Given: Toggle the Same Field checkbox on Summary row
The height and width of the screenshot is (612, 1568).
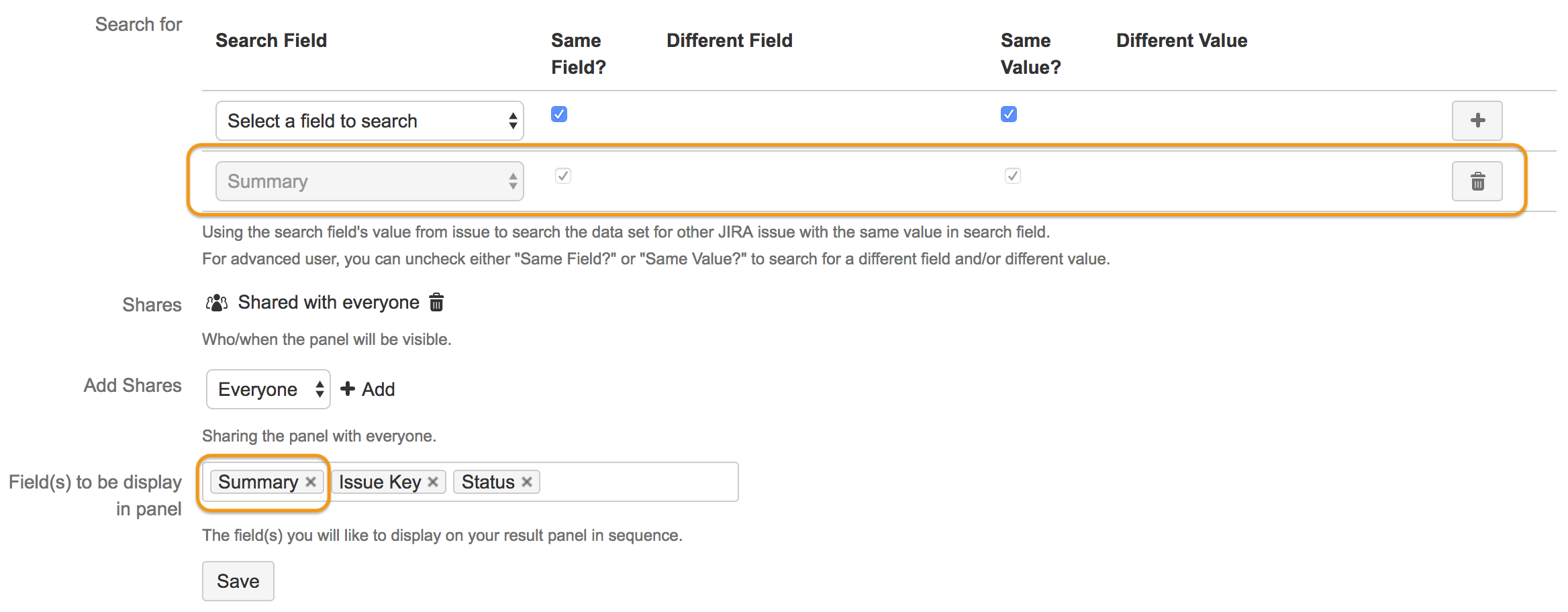Looking at the screenshot, I should [x=563, y=176].
